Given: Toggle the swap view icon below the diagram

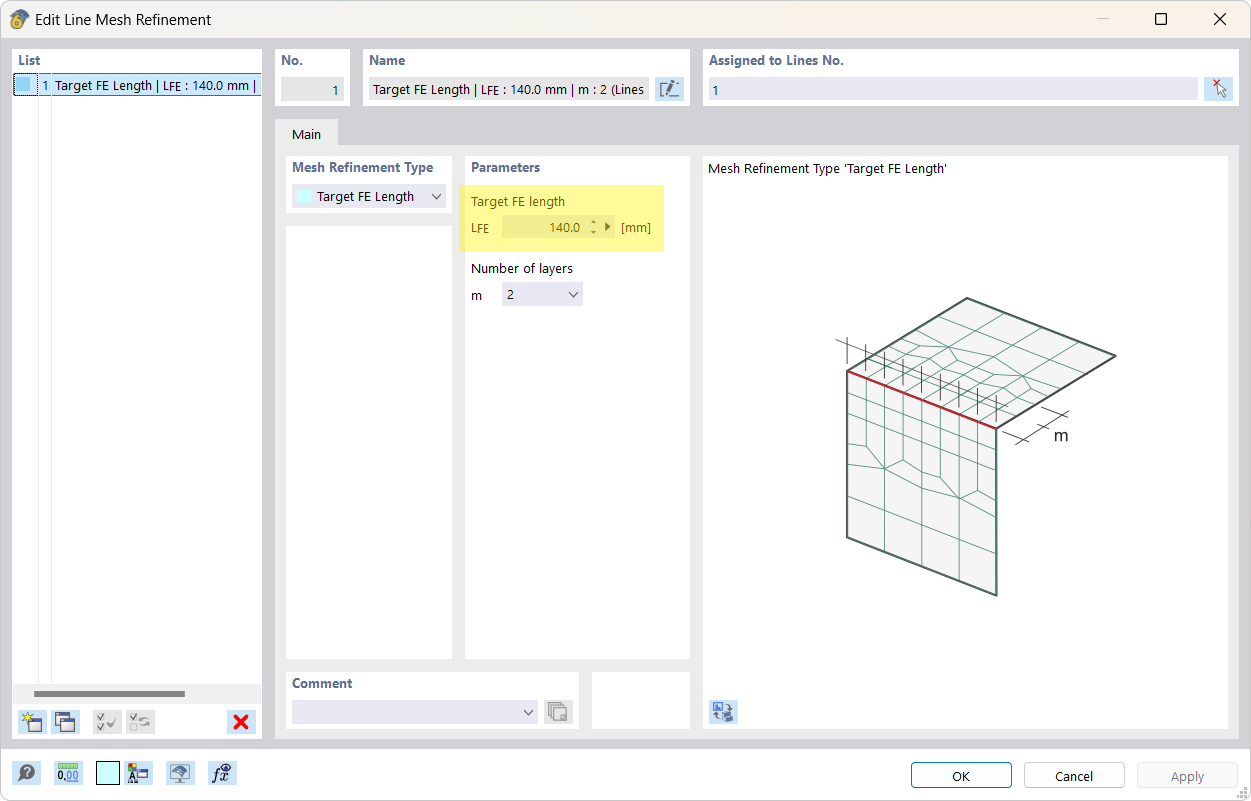Looking at the screenshot, I should point(723,711).
